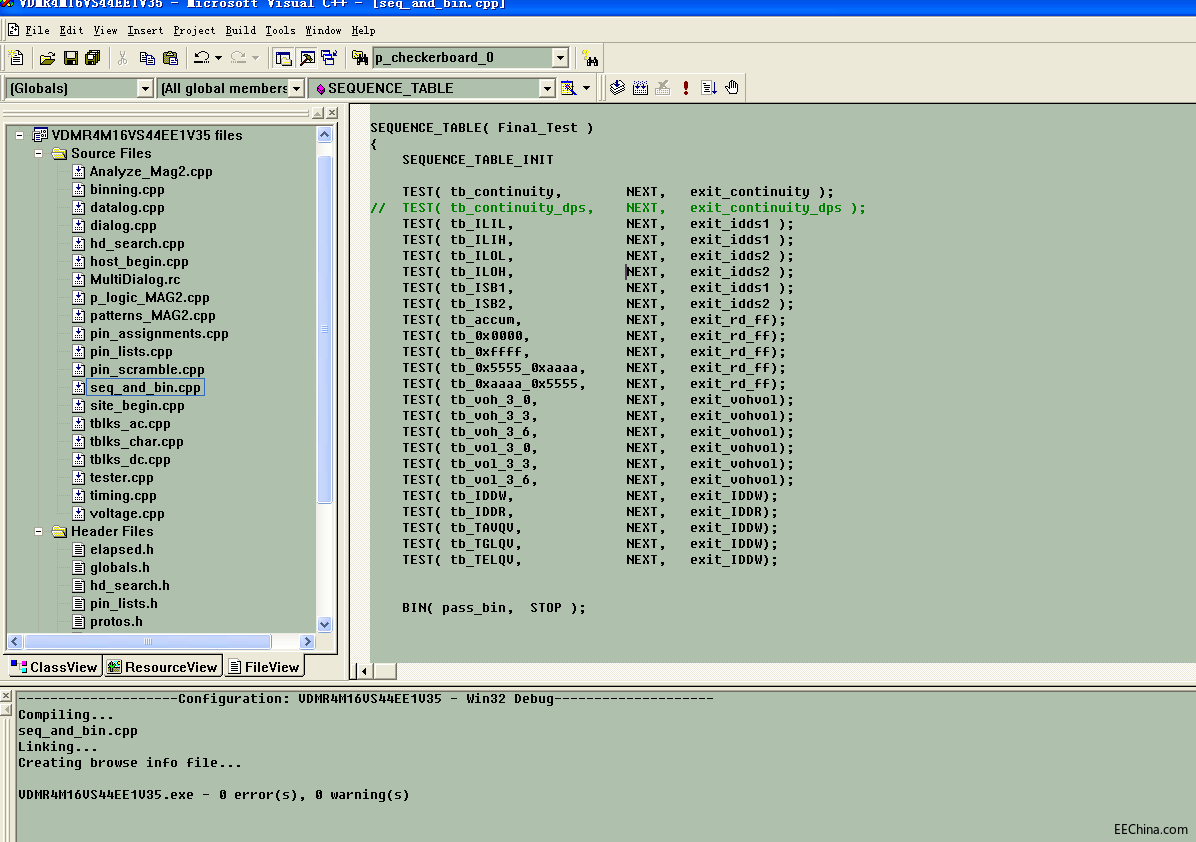Open the Edit menu
1196x842 pixels.
71,31
